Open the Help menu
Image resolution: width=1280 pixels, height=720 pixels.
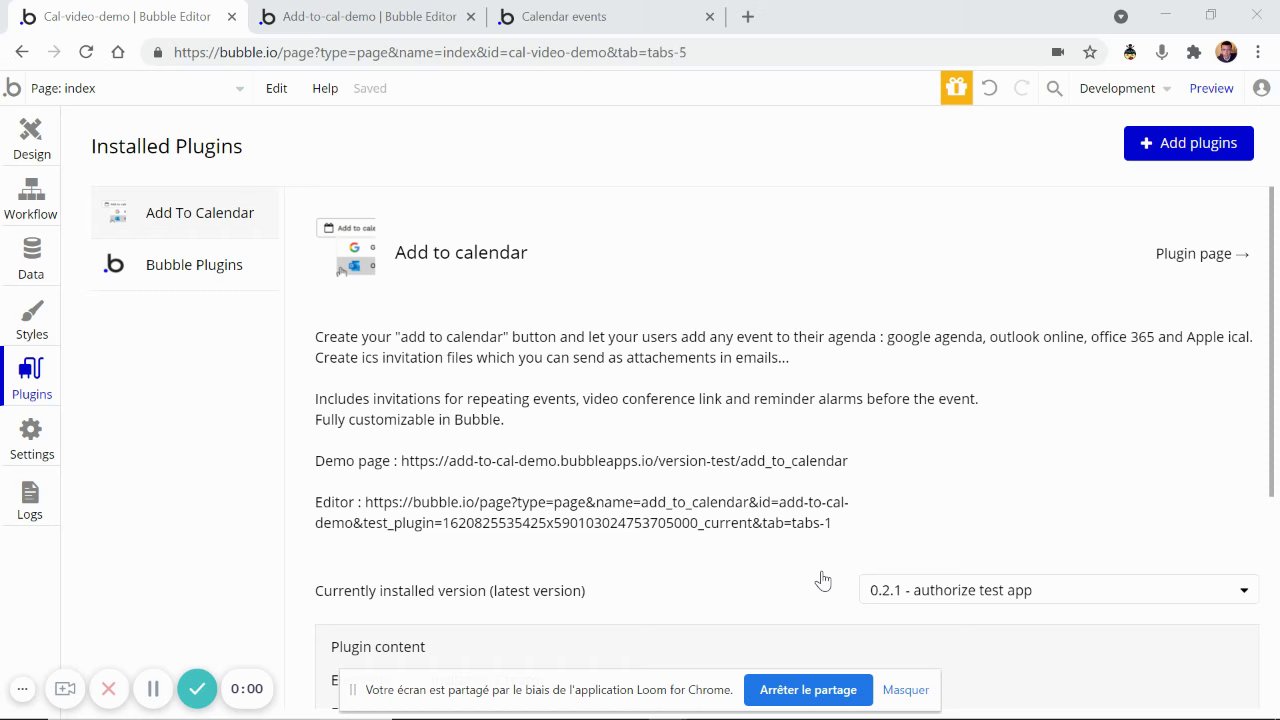(x=325, y=88)
